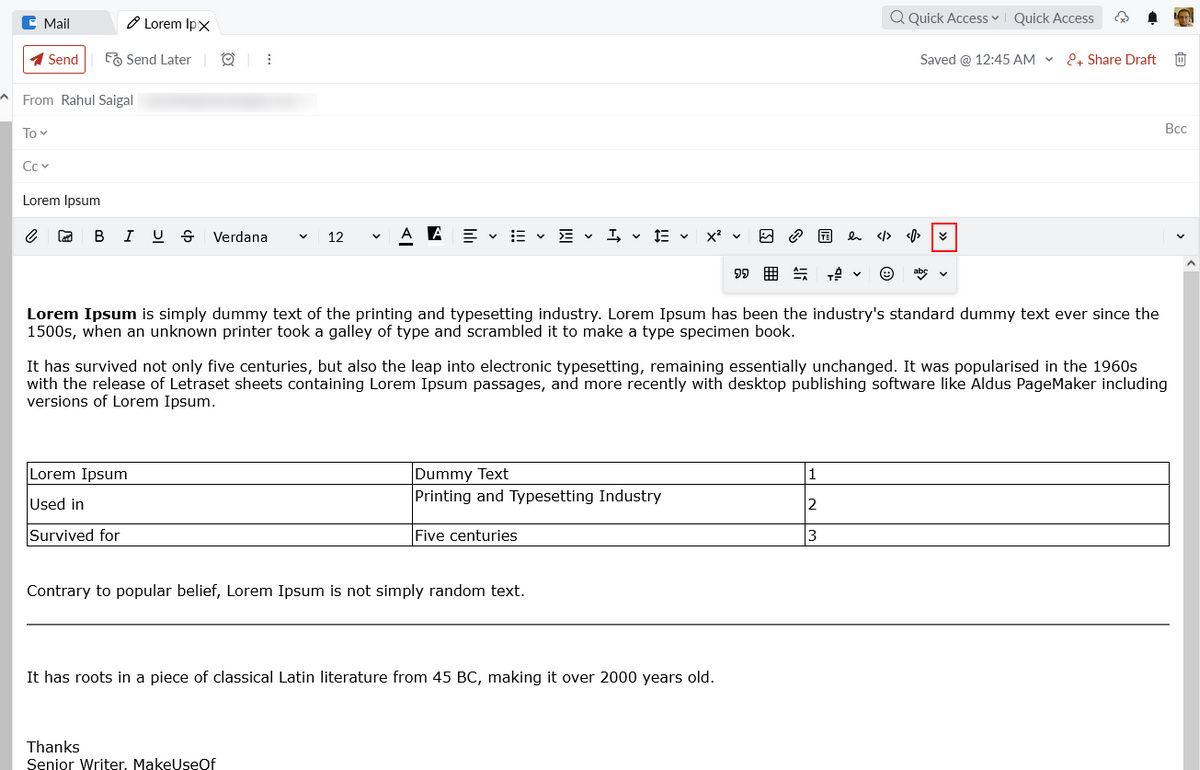
Task: Click the spell check abc icon
Action: point(921,273)
